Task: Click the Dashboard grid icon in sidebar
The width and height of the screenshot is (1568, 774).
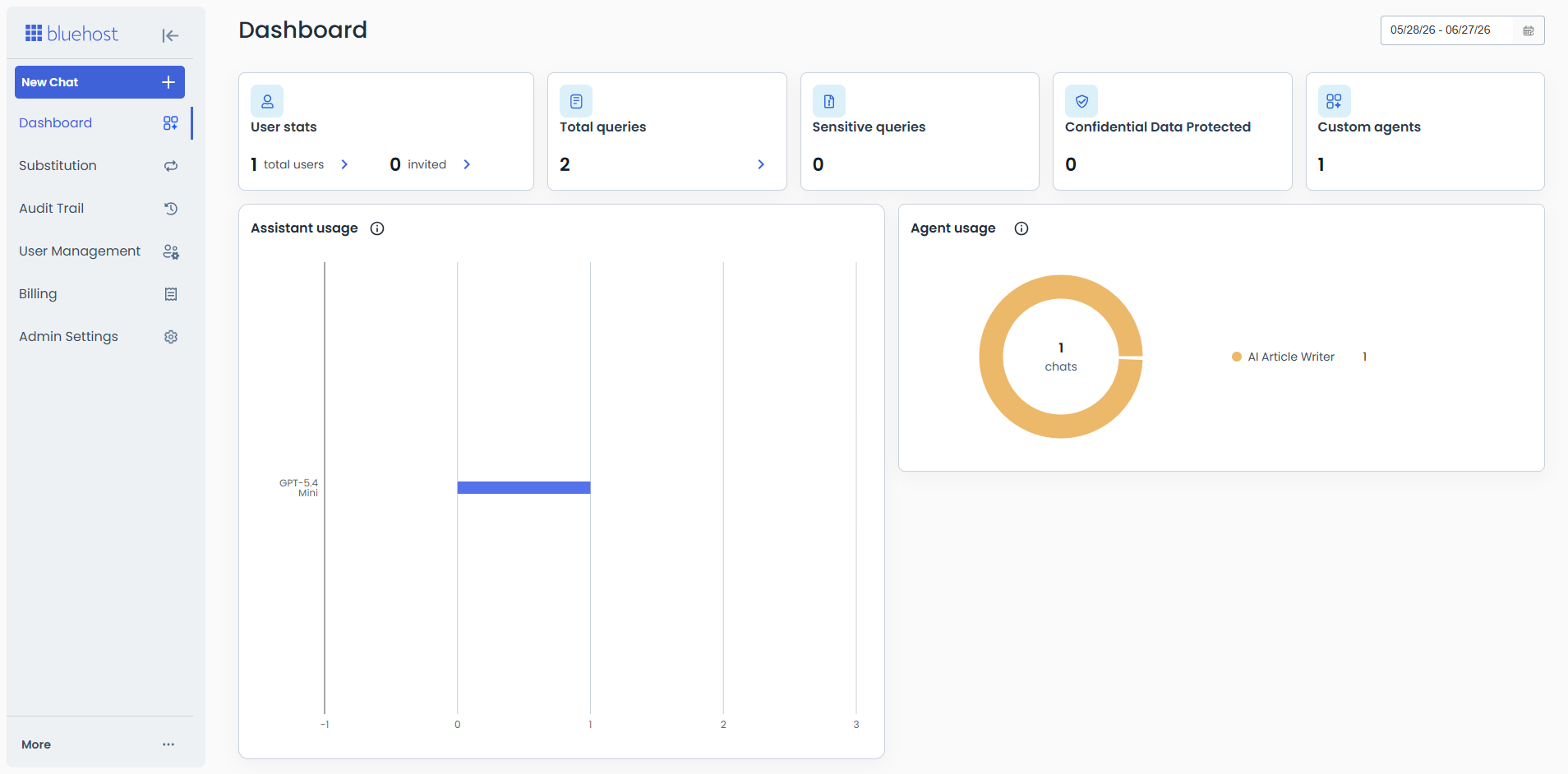Action: point(171,123)
